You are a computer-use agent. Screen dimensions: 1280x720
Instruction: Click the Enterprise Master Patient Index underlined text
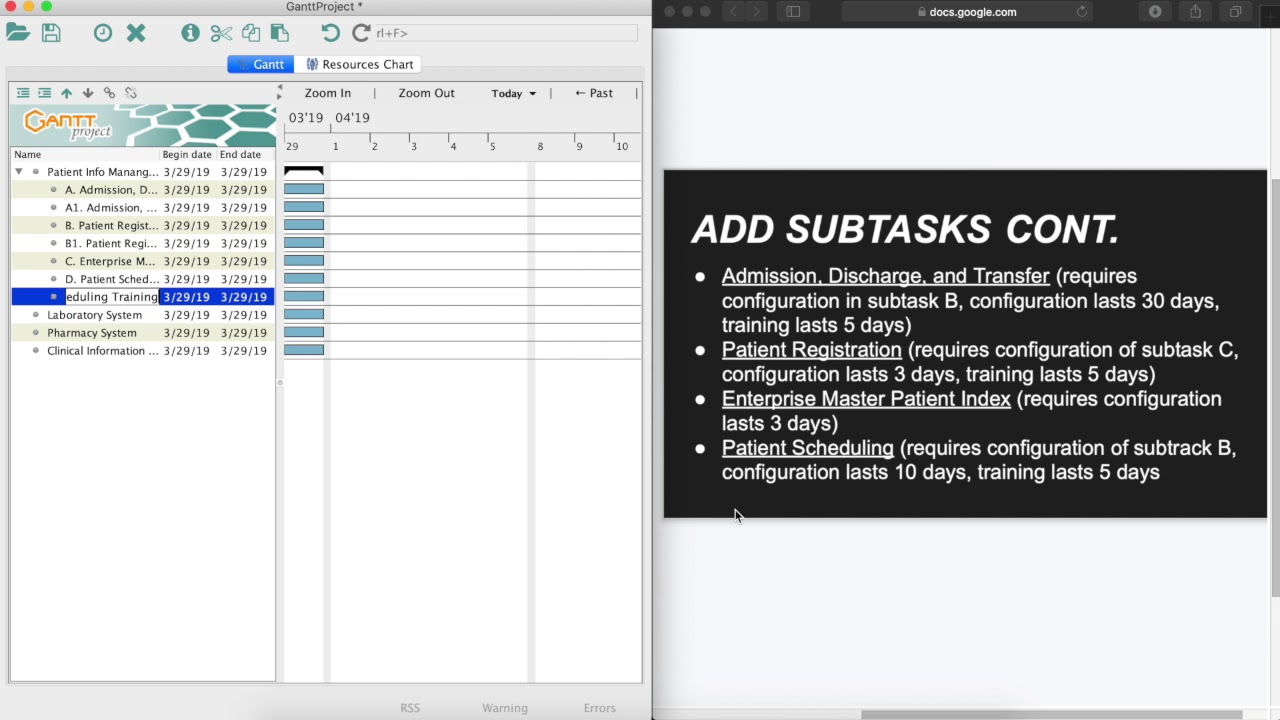866,399
